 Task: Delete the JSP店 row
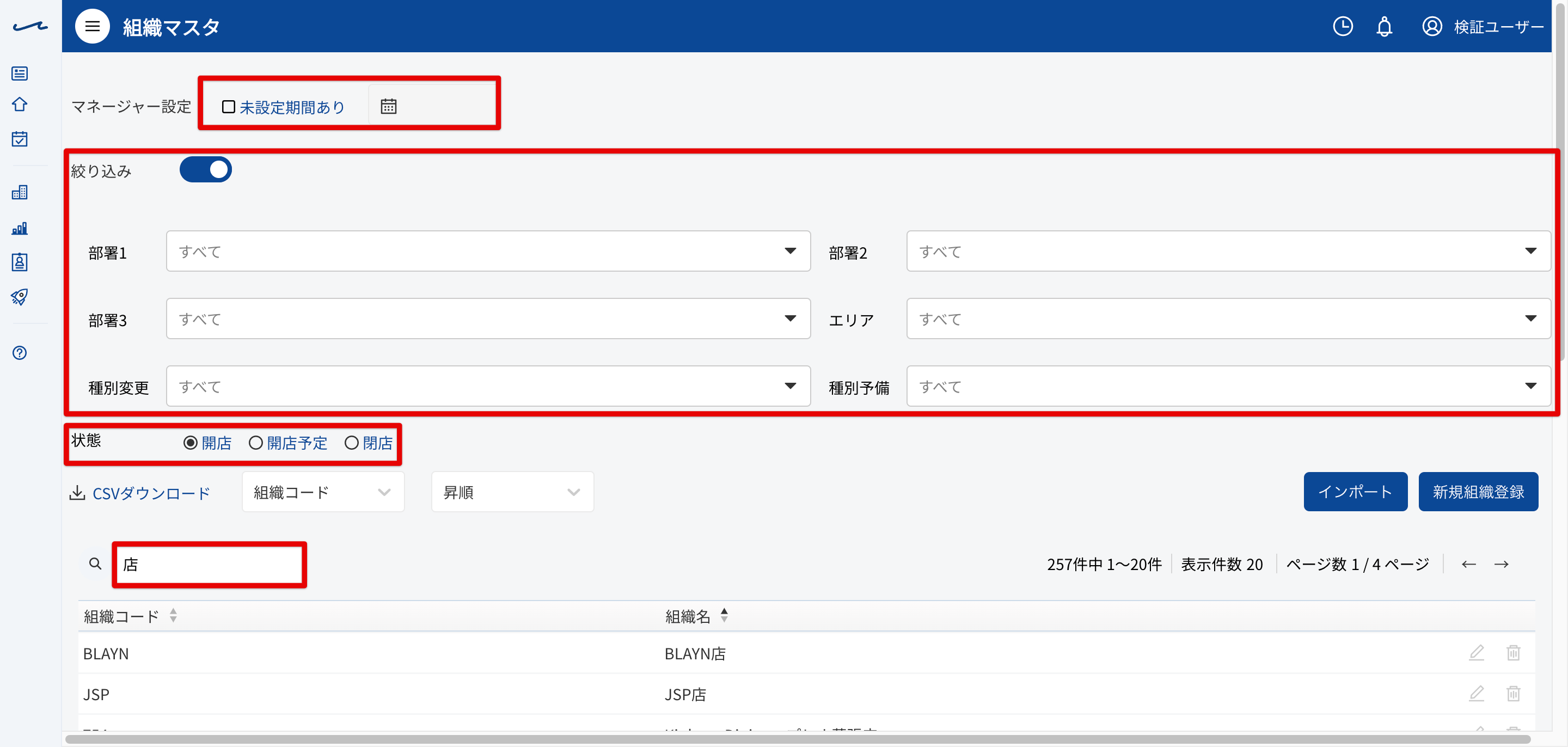pyautogui.click(x=1512, y=694)
